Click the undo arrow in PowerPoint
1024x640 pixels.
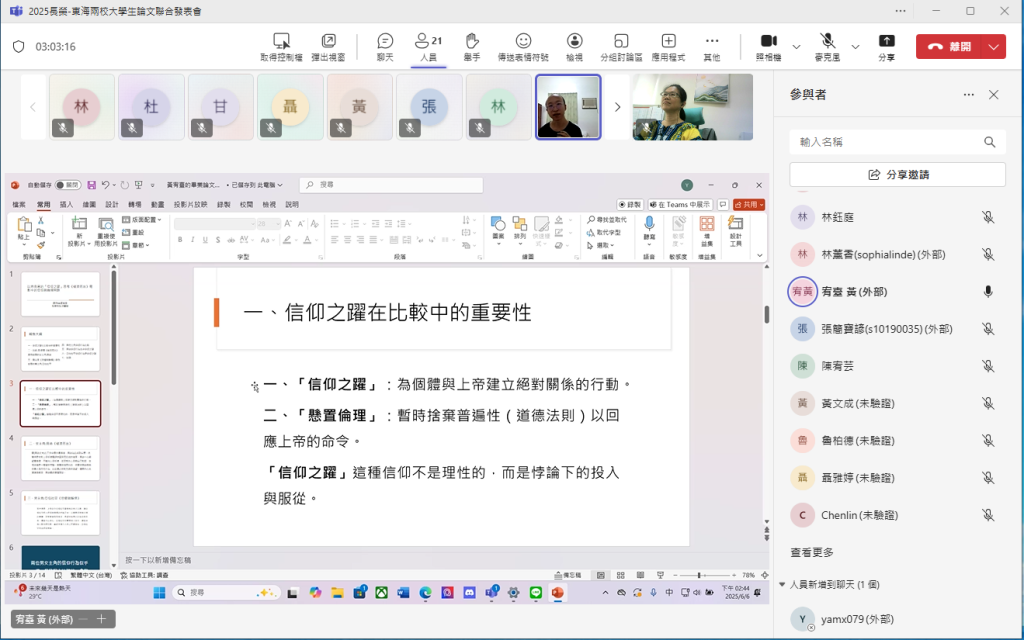pyautogui.click(x=105, y=185)
